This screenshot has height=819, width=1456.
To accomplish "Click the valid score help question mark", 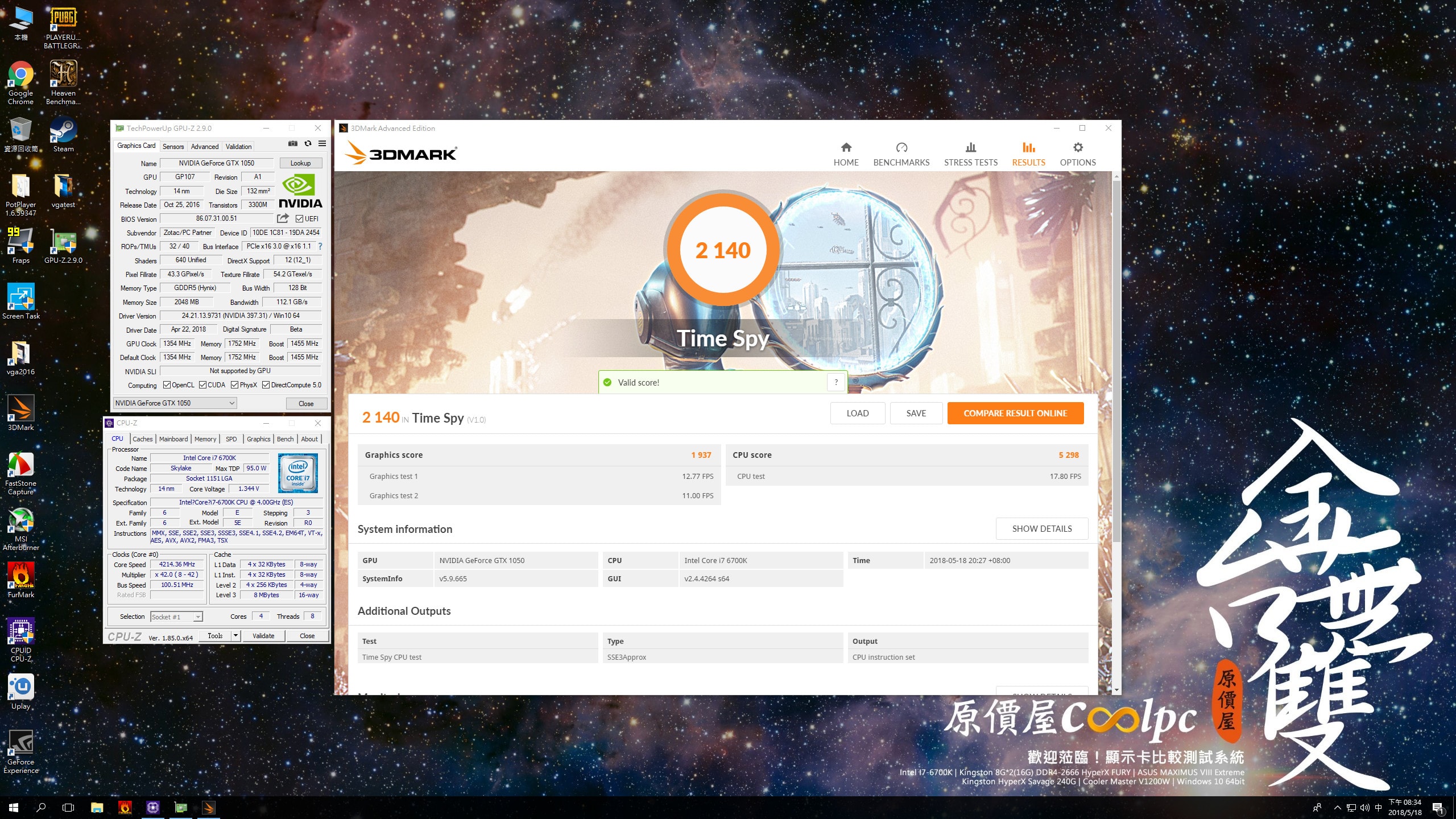I will tap(835, 382).
